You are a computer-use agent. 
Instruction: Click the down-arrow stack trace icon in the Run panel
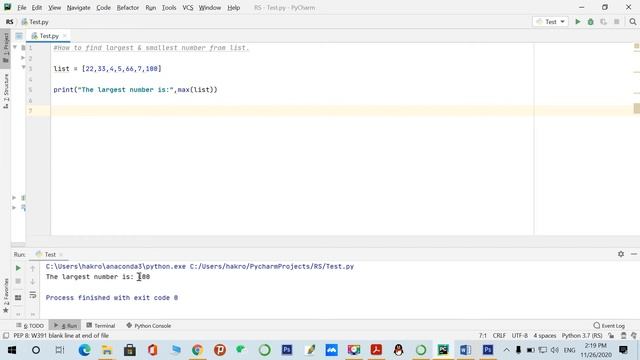coord(33,281)
